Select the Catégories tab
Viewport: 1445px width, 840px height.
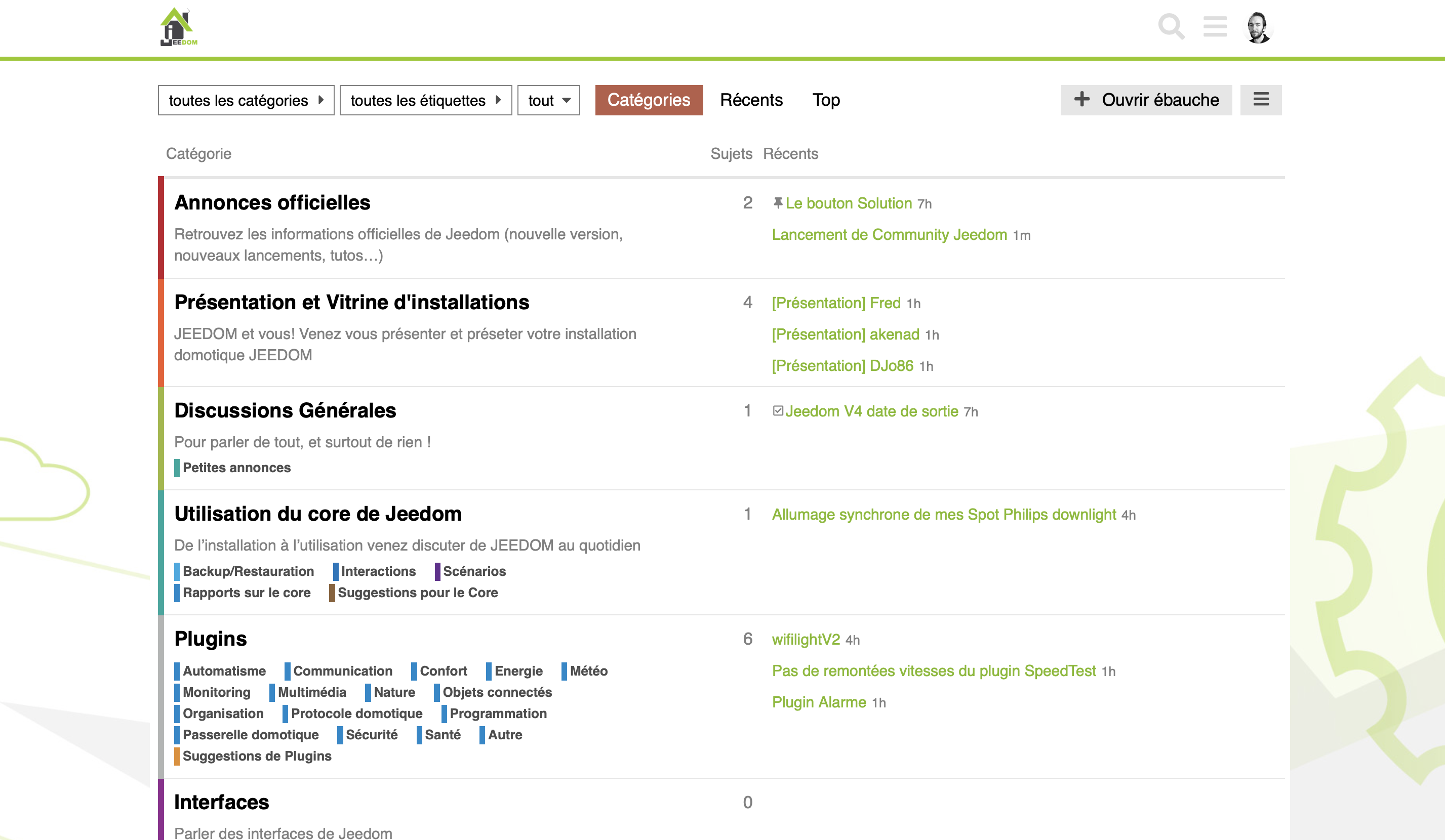pos(649,100)
